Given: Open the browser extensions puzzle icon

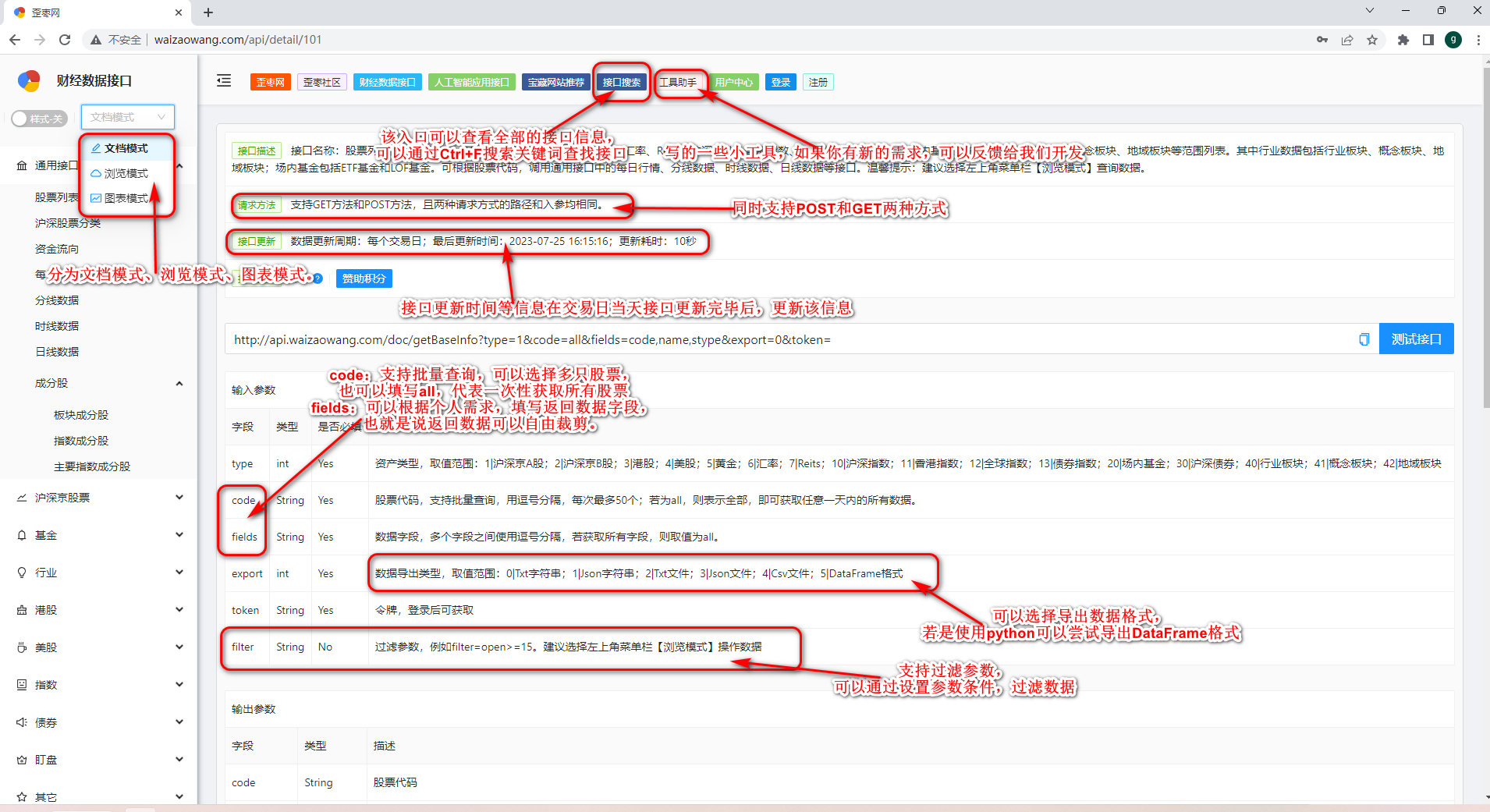Looking at the screenshot, I should point(1403,40).
